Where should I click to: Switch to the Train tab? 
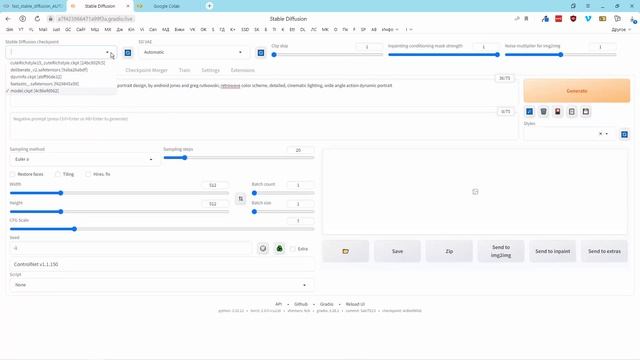(184, 70)
